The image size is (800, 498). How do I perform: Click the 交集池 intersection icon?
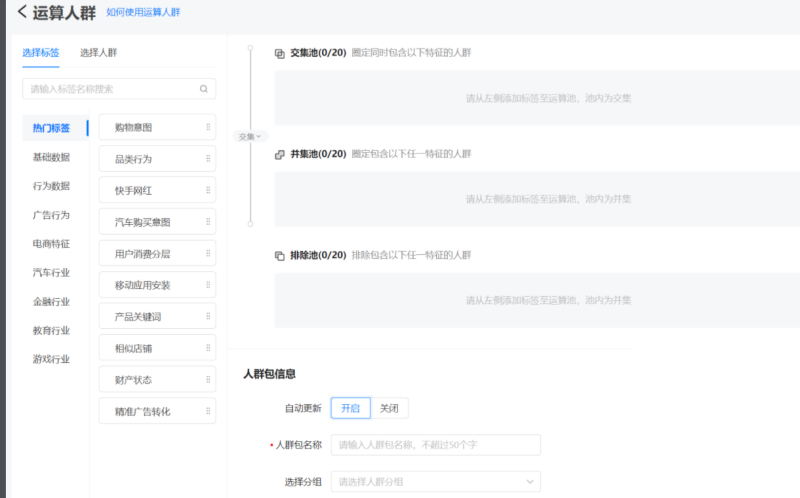[280, 54]
